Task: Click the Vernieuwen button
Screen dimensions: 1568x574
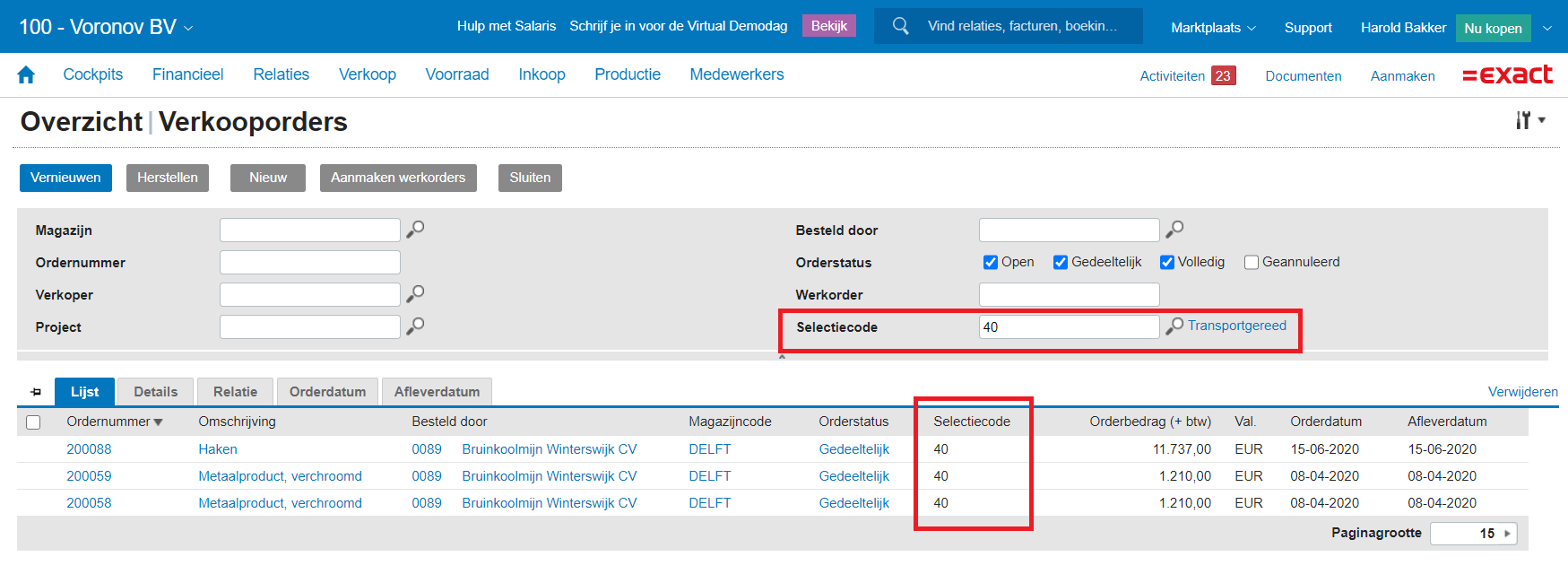Action: coord(65,178)
